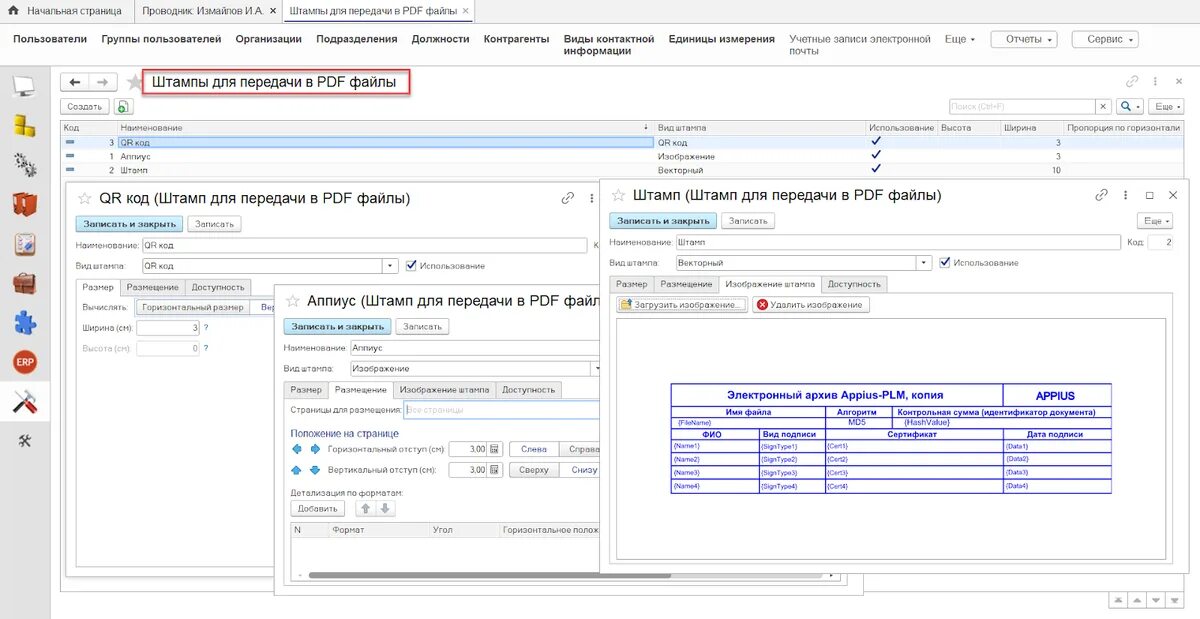Get link to stamps list
The image size is (1200, 619).
point(1132,82)
